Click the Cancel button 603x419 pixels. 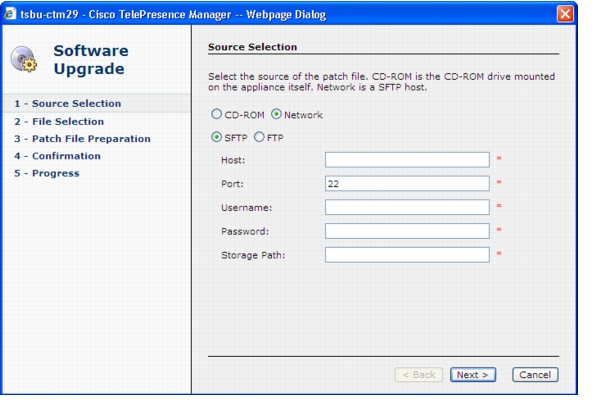[x=535, y=375]
